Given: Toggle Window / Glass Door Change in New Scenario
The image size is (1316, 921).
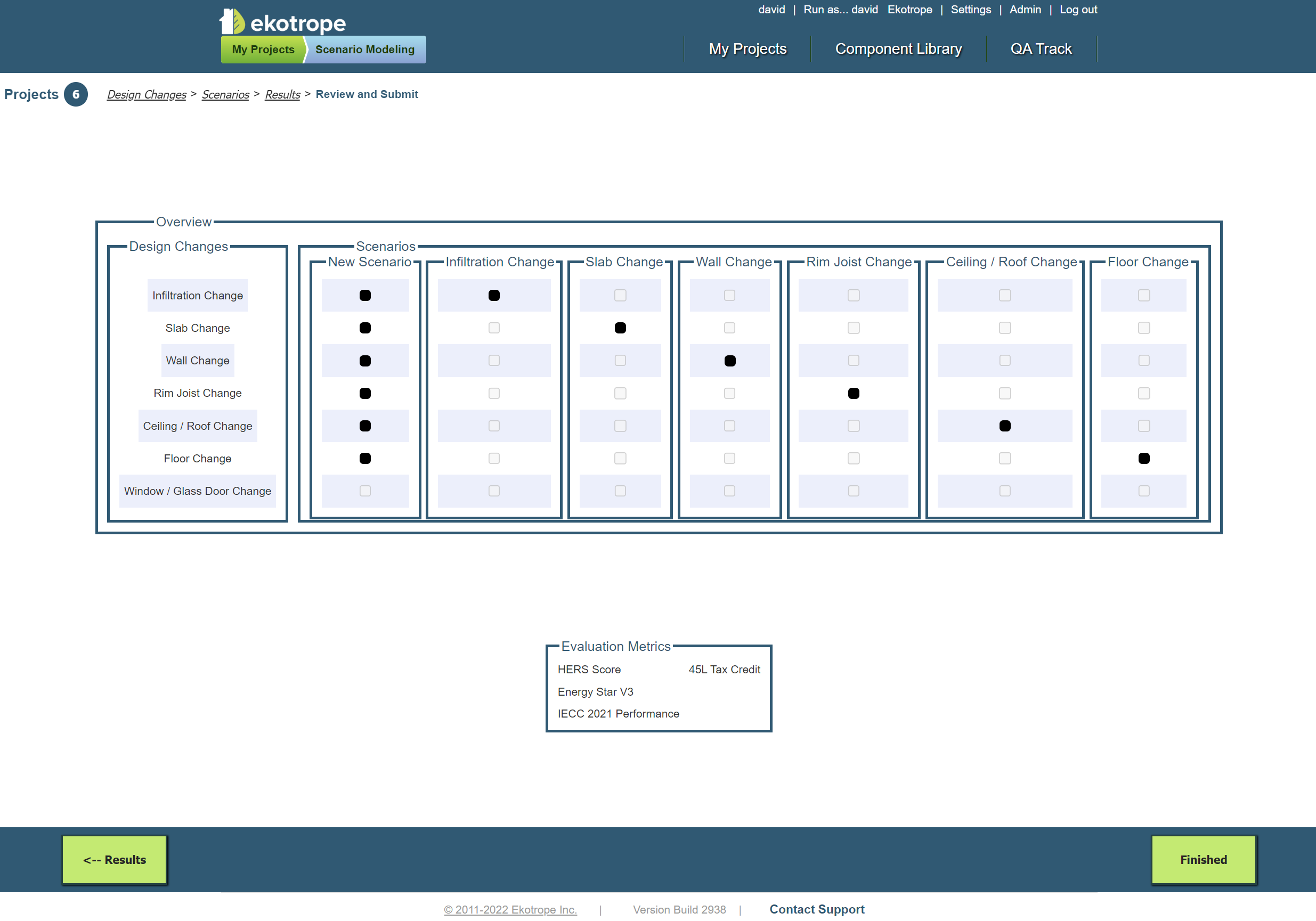Looking at the screenshot, I should (x=365, y=491).
